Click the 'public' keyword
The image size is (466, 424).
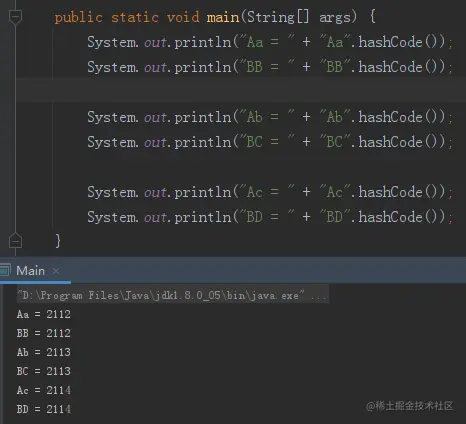pyautogui.click(x=79, y=17)
